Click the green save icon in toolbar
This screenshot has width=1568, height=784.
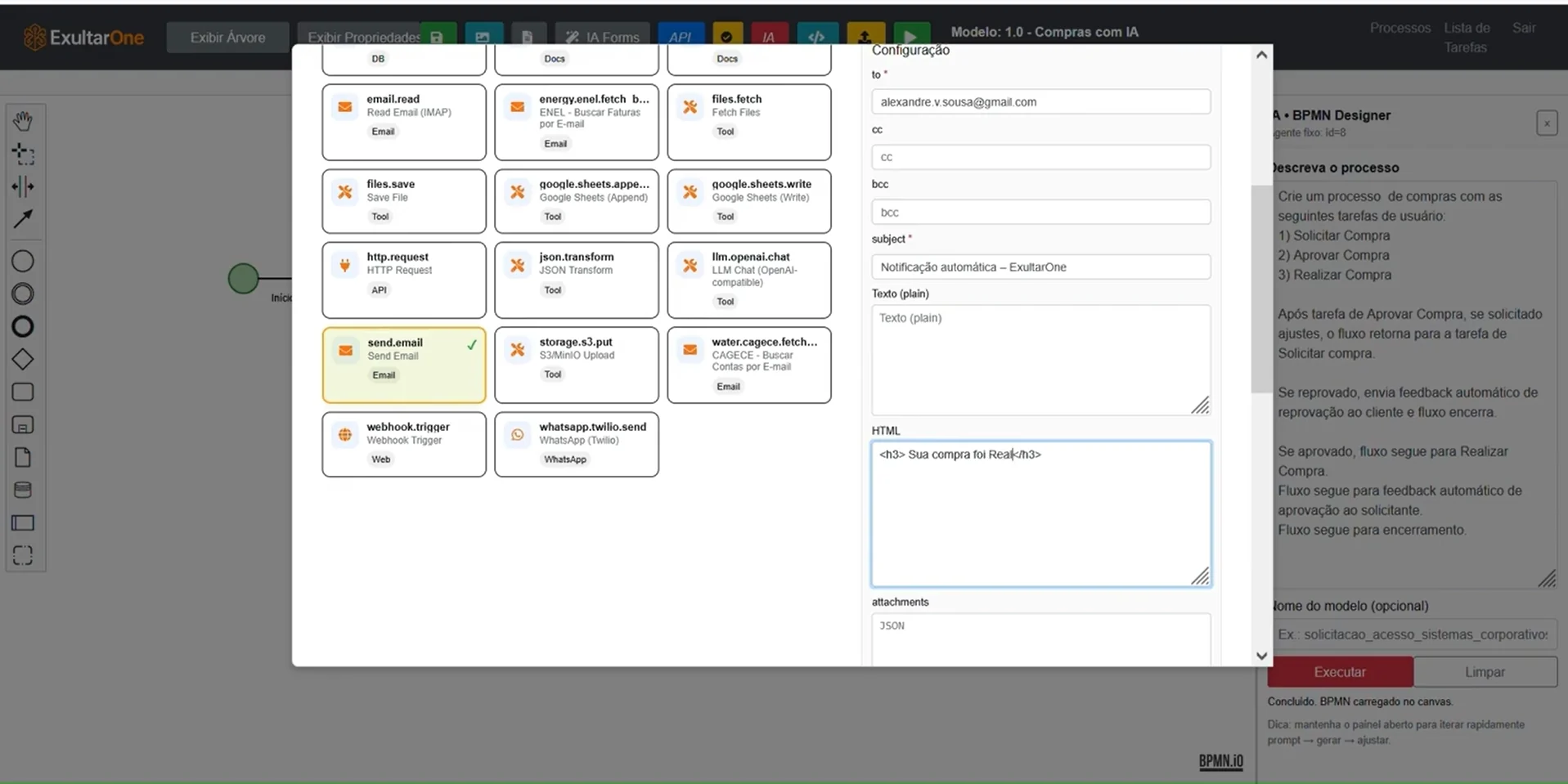(437, 36)
